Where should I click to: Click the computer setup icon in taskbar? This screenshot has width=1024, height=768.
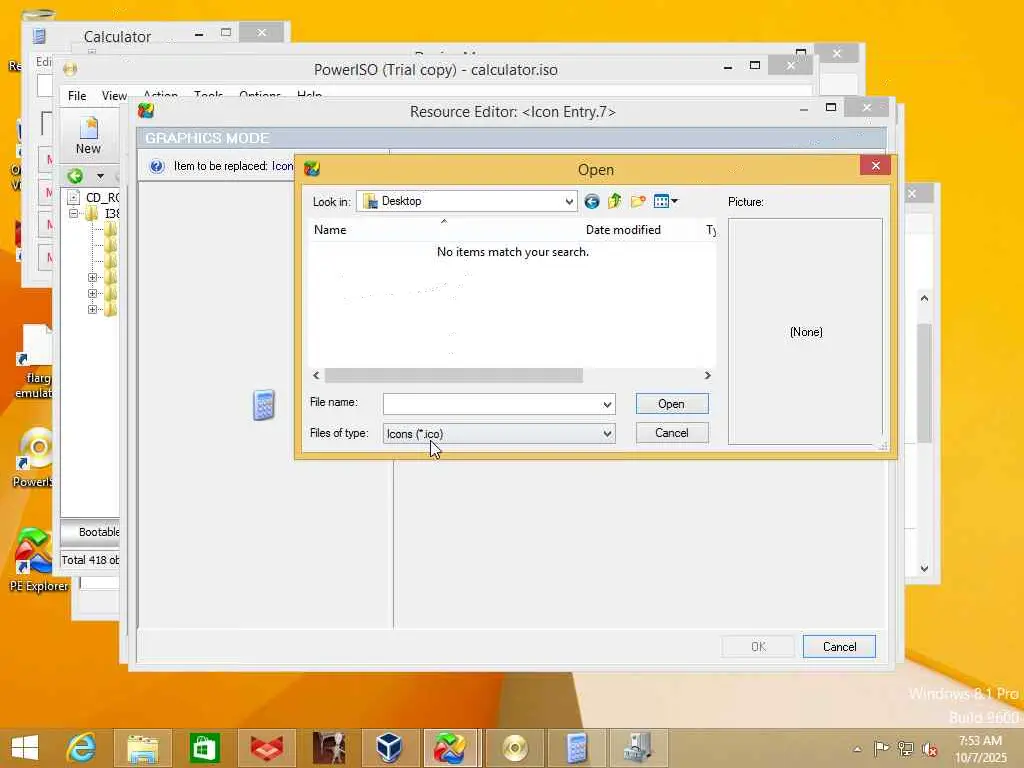(x=638, y=748)
